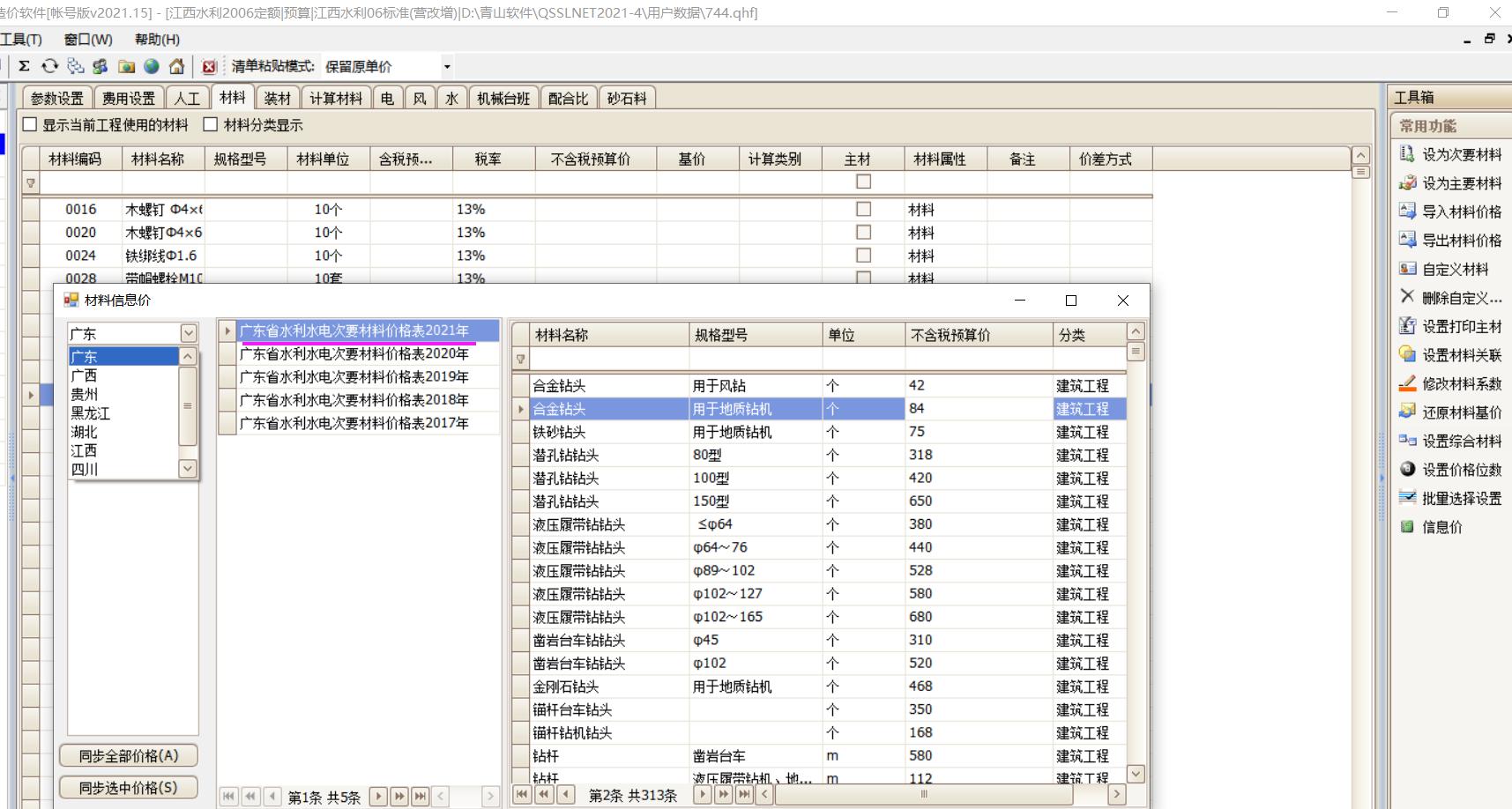
Task: Jump to first record in the 313-item pager
Action: [523, 795]
